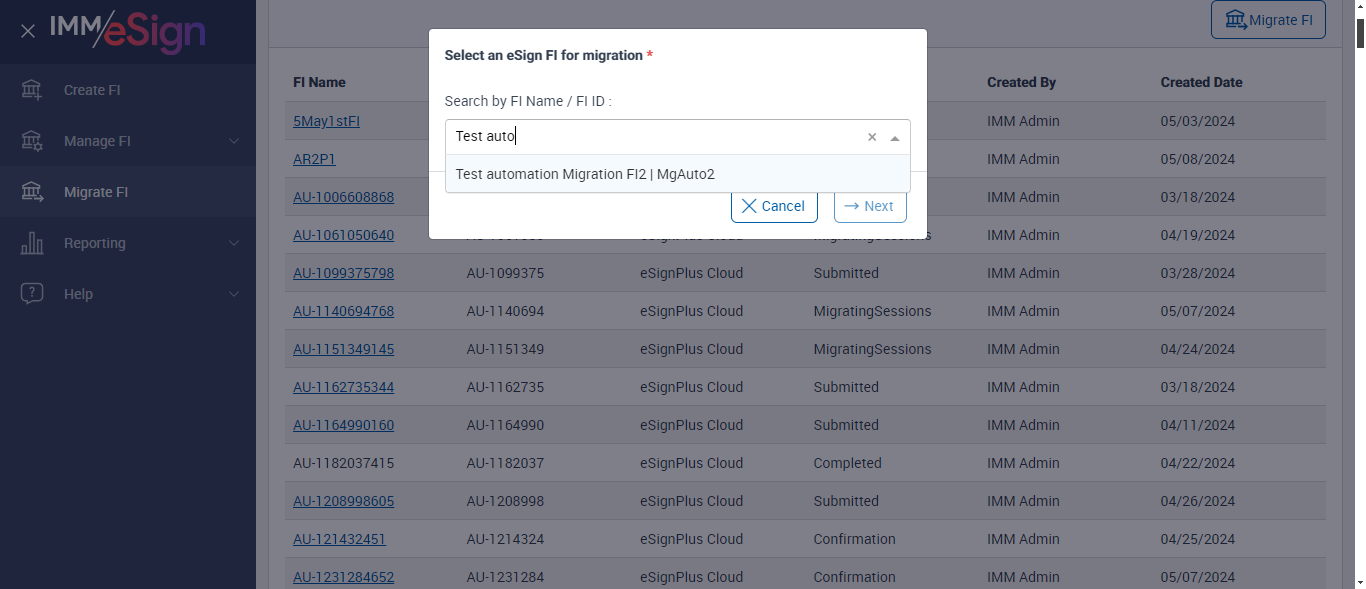Screen dimensions: 1366x589
Task: Click the Next button in dialog
Action: click(869, 206)
